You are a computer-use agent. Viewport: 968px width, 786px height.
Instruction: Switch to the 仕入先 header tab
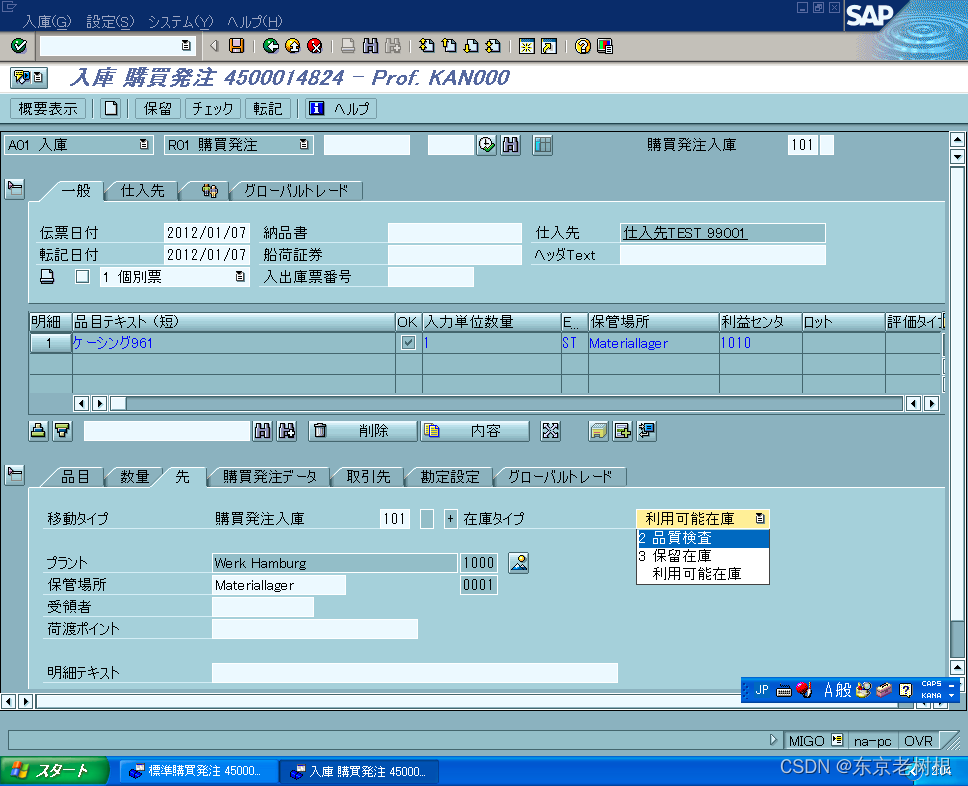point(143,191)
